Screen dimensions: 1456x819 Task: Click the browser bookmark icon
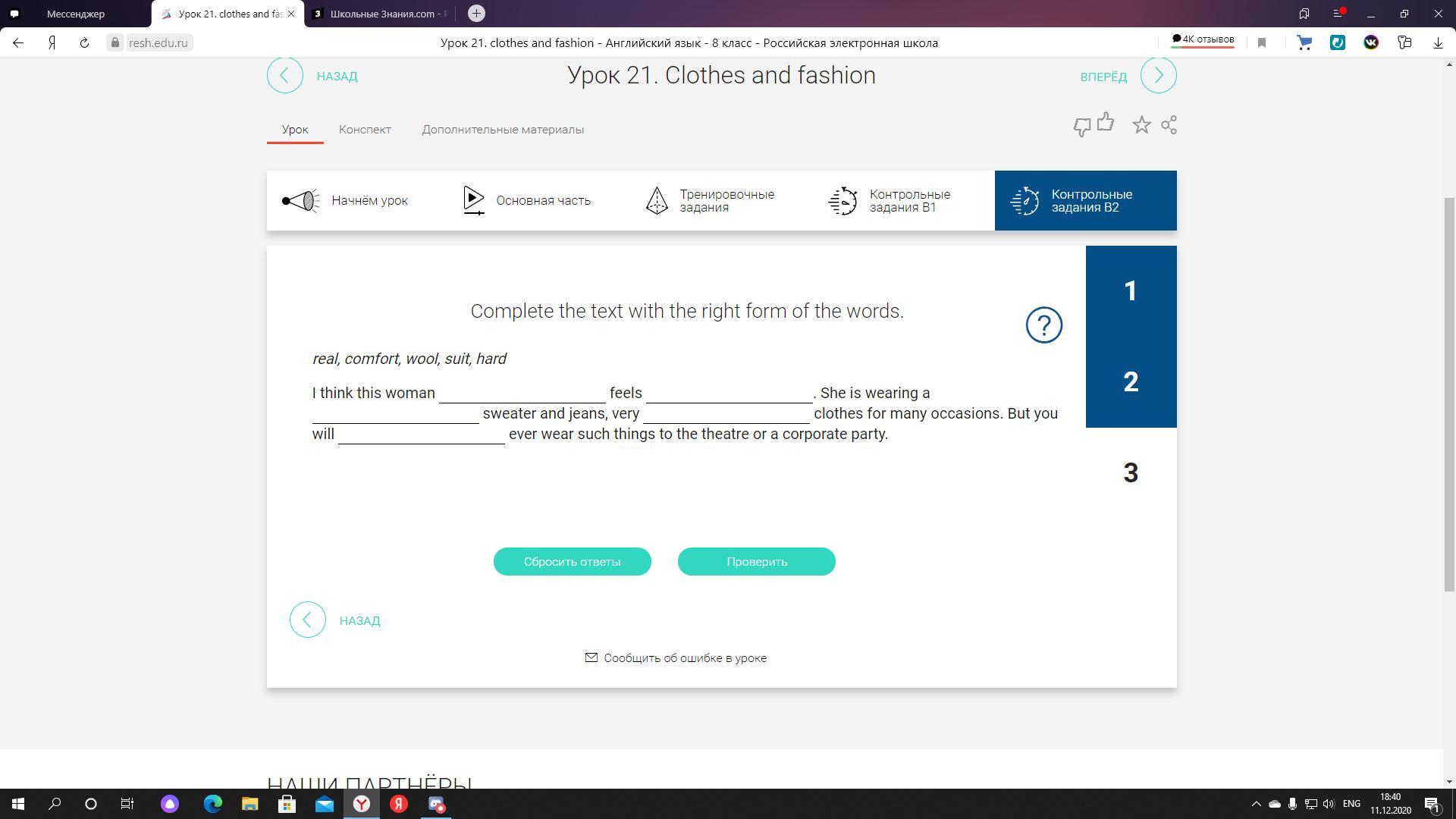[x=1262, y=43]
